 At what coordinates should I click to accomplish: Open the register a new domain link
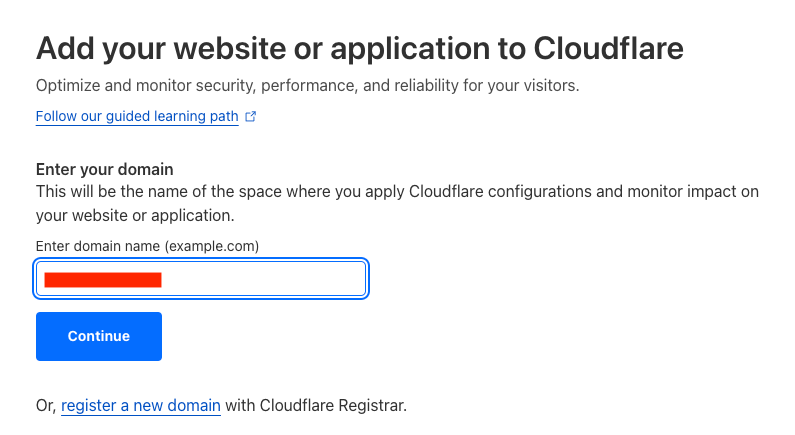tap(140, 406)
